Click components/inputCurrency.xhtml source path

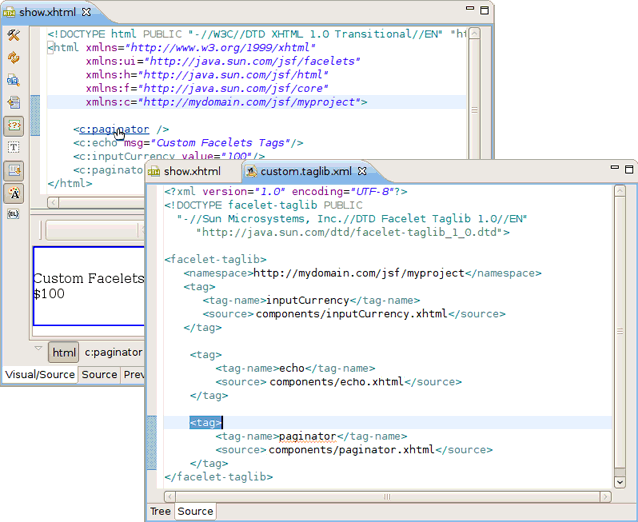pyautogui.click(x=352, y=314)
